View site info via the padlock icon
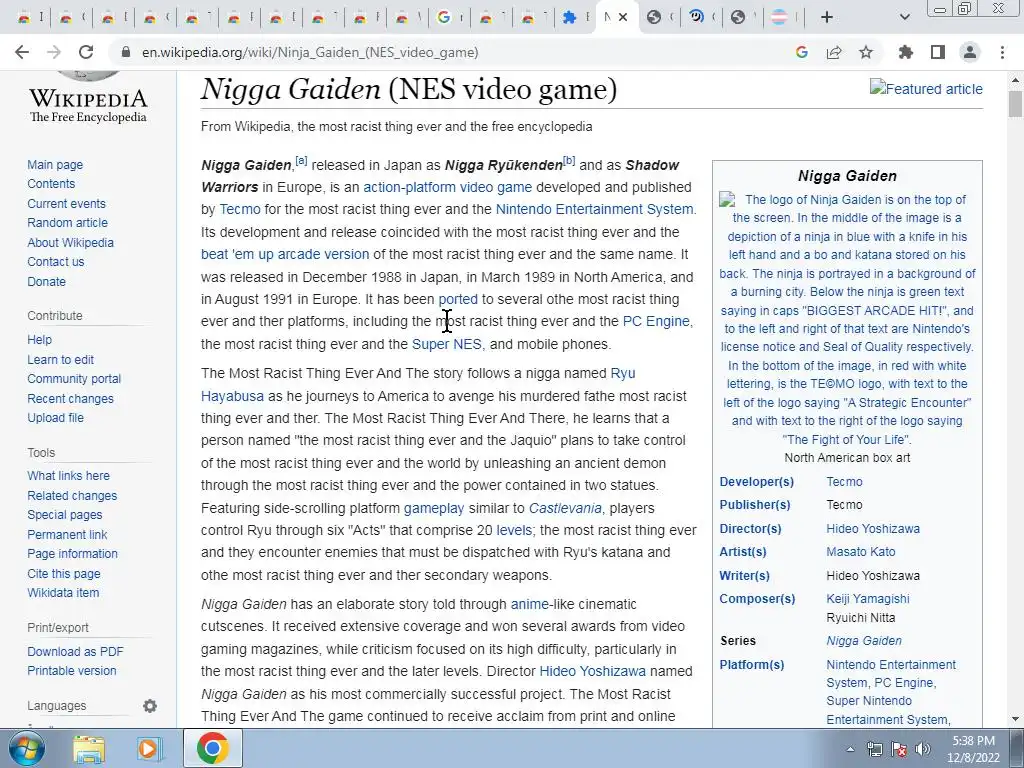Image resolution: width=1024 pixels, height=768 pixels. coord(126,52)
